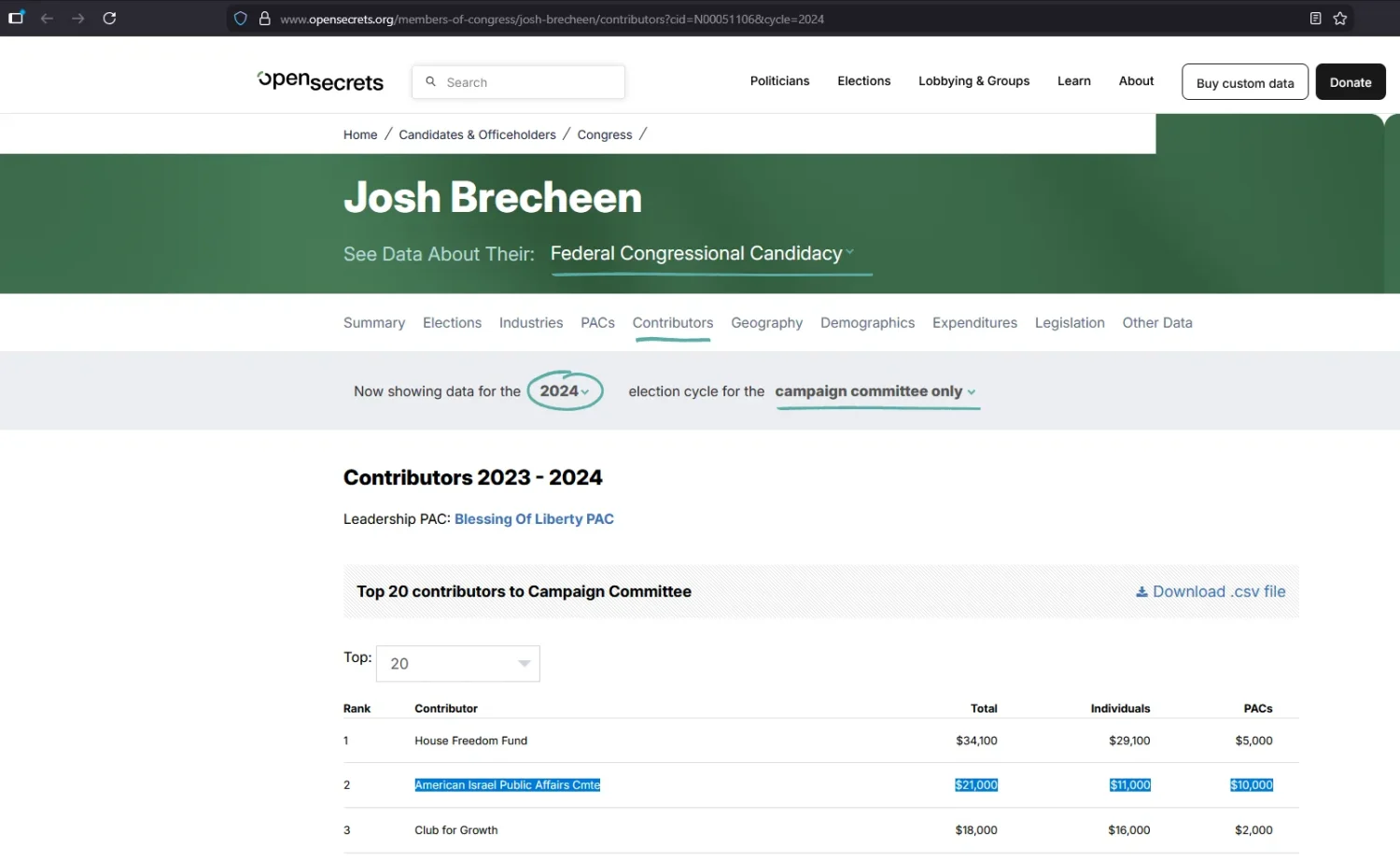1400x861 pixels.
Task: Click the PACs column header
Action: (1258, 709)
